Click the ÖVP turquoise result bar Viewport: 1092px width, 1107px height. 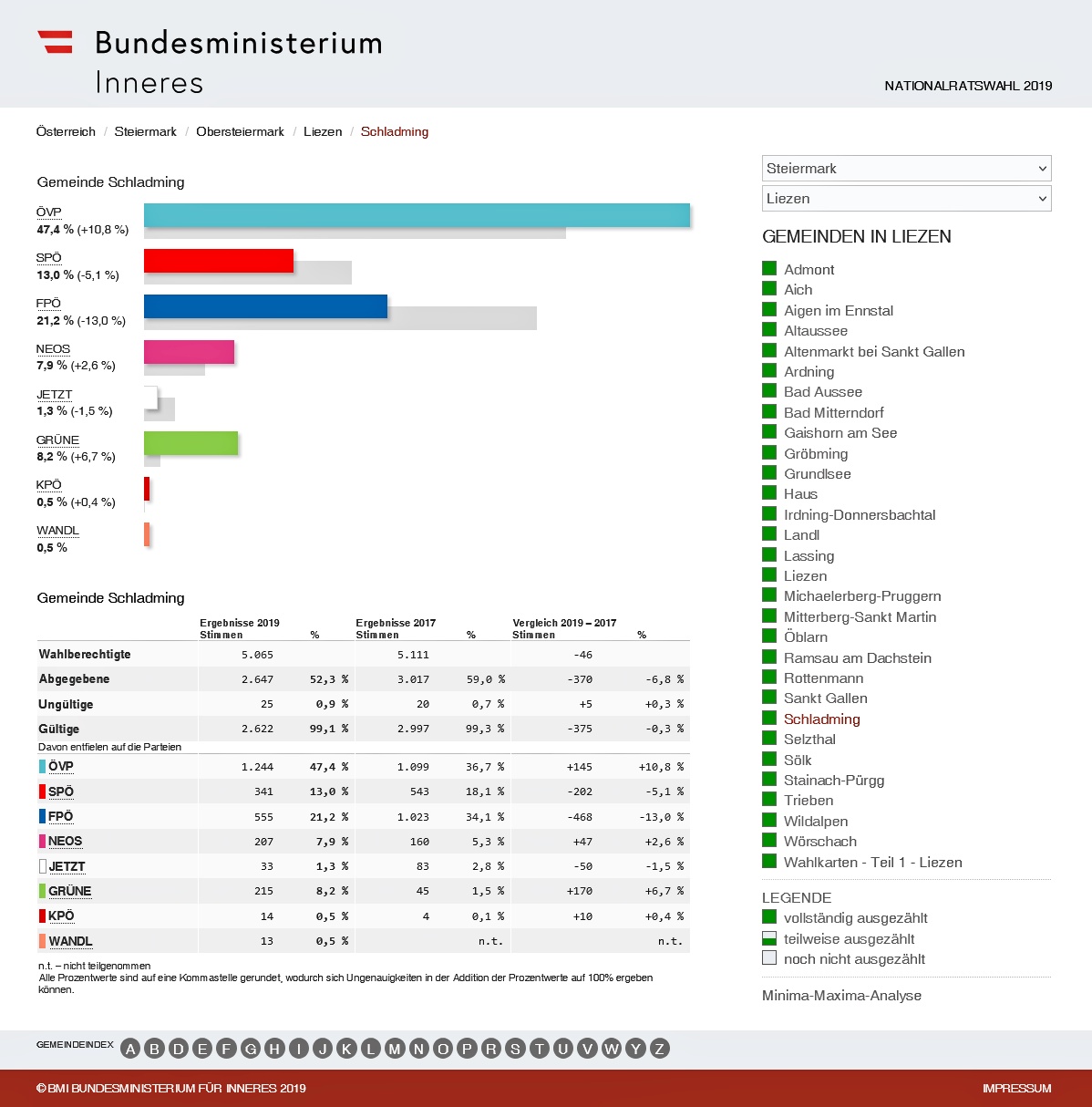pos(417,215)
